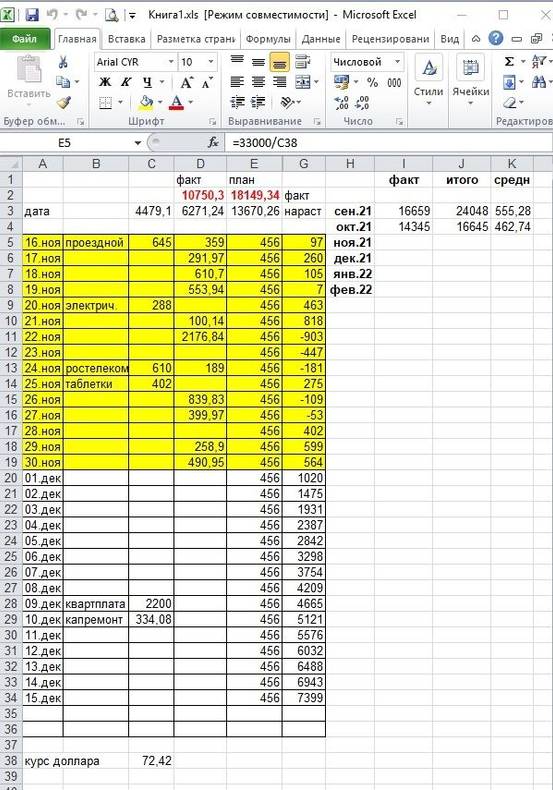Open the Name Box dropdown arrow
The height and width of the screenshot is (790, 553).
(137, 143)
